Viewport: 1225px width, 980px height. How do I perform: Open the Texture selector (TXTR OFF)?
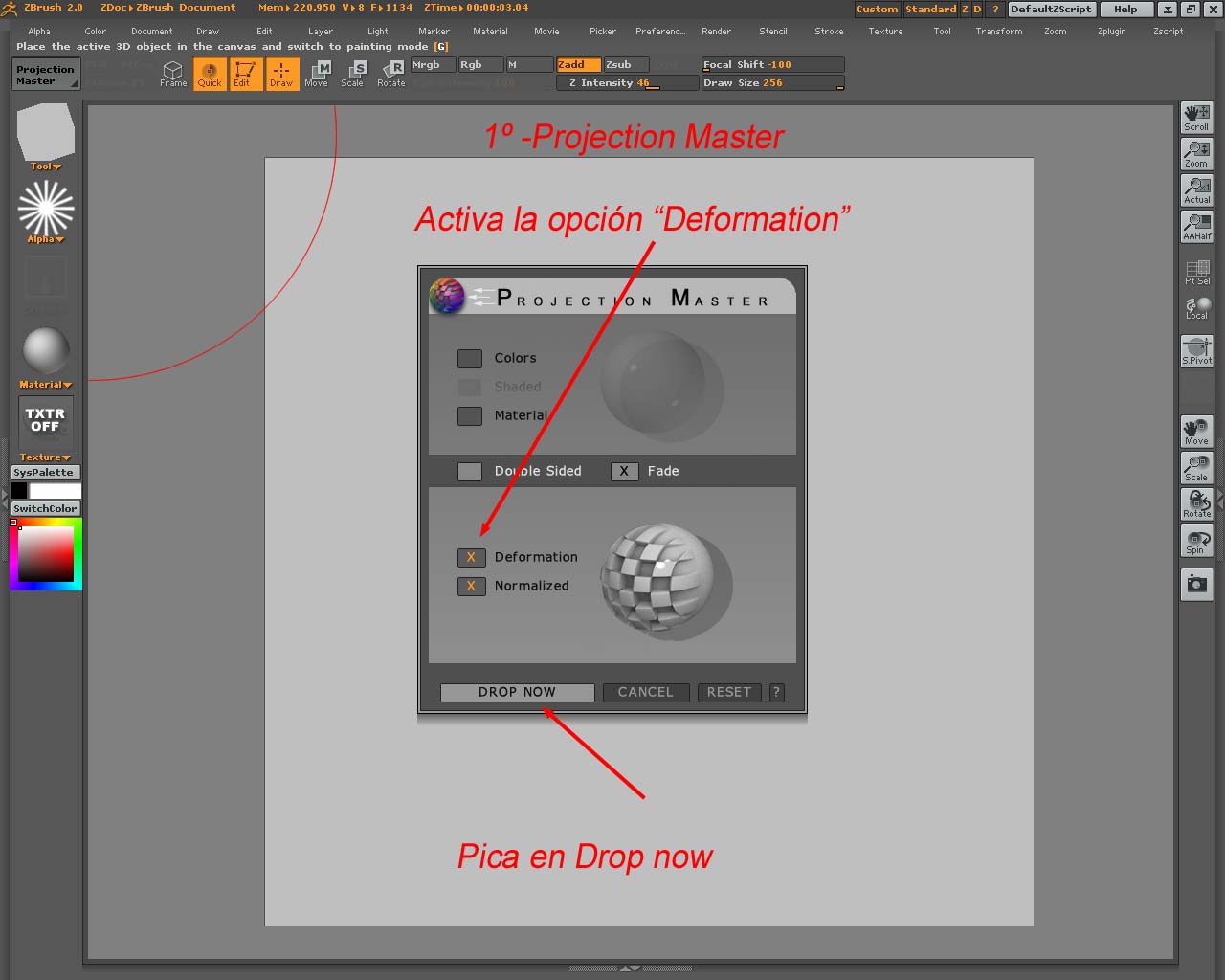pyautogui.click(x=45, y=422)
